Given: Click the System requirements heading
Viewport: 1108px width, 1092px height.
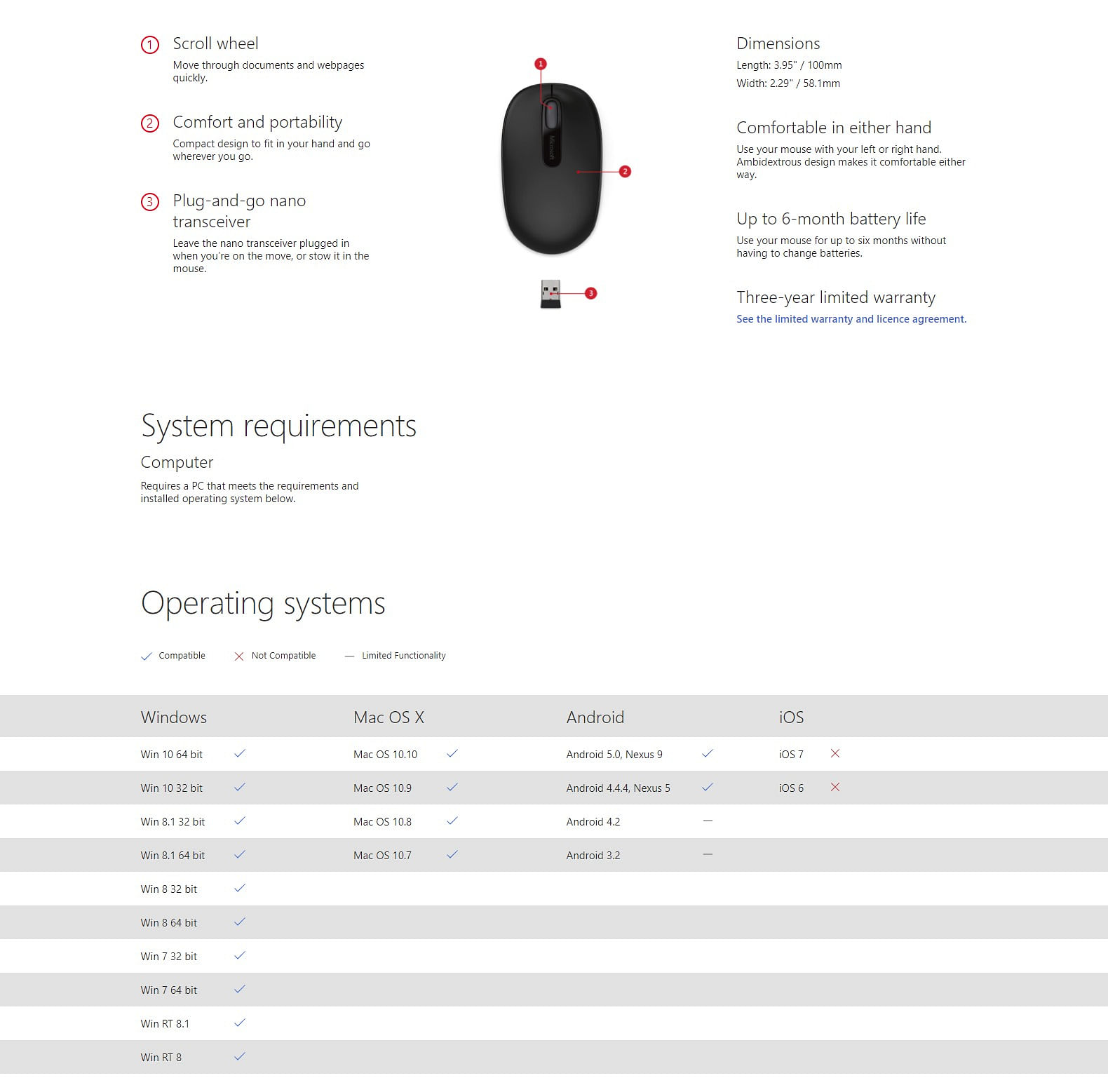Looking at the screenshot, I should [x=278, y=426].
